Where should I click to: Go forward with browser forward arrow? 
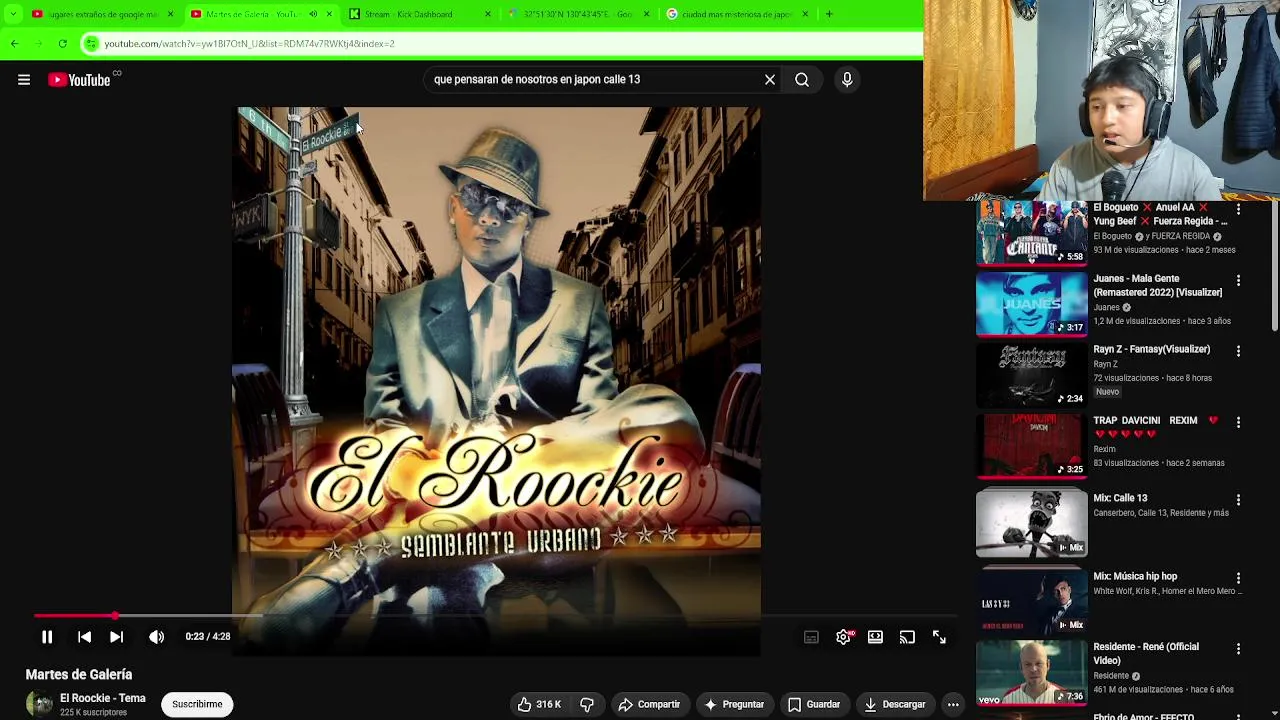tap(38, 44)
